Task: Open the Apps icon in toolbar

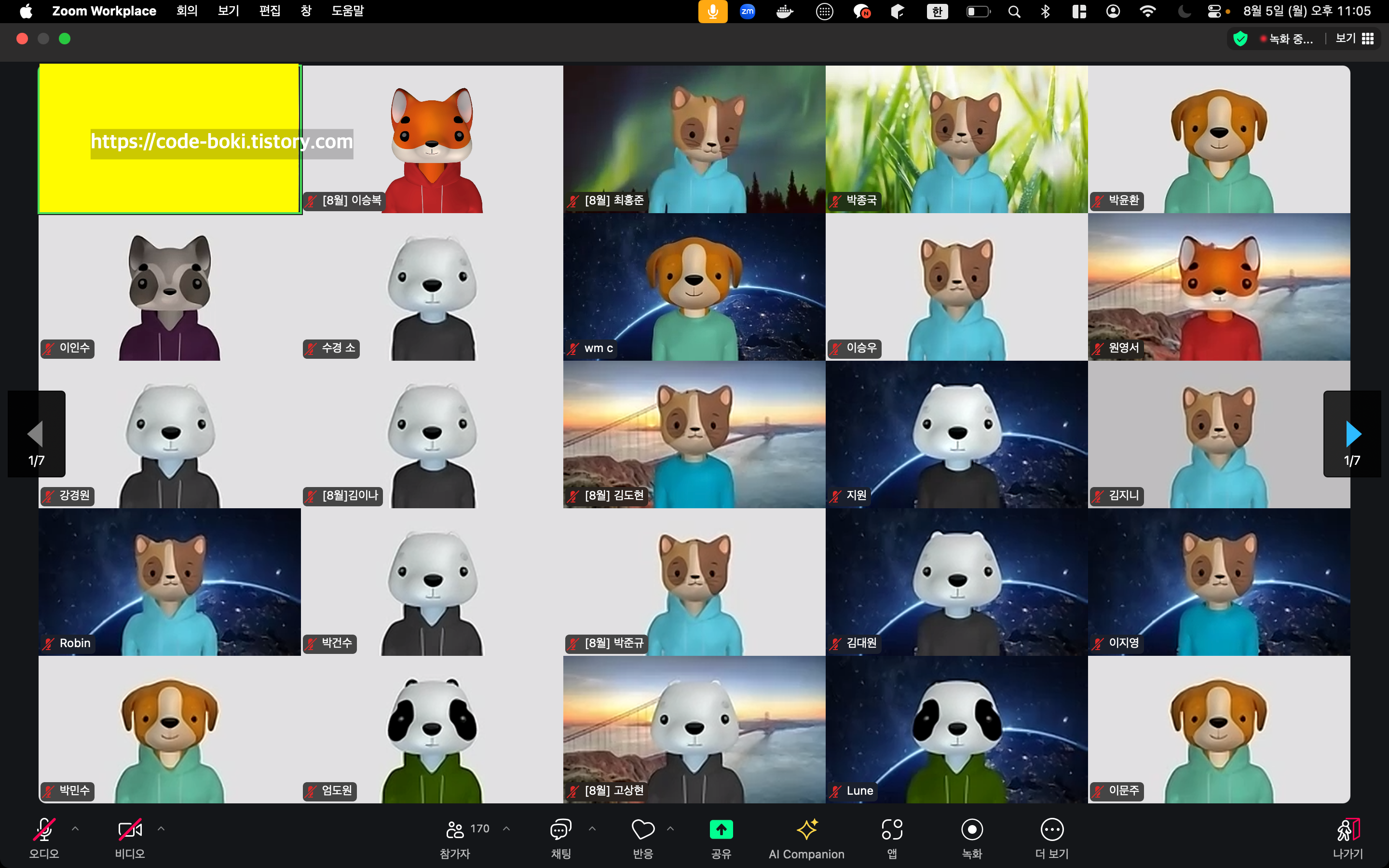Action: [x=892, y=829]
